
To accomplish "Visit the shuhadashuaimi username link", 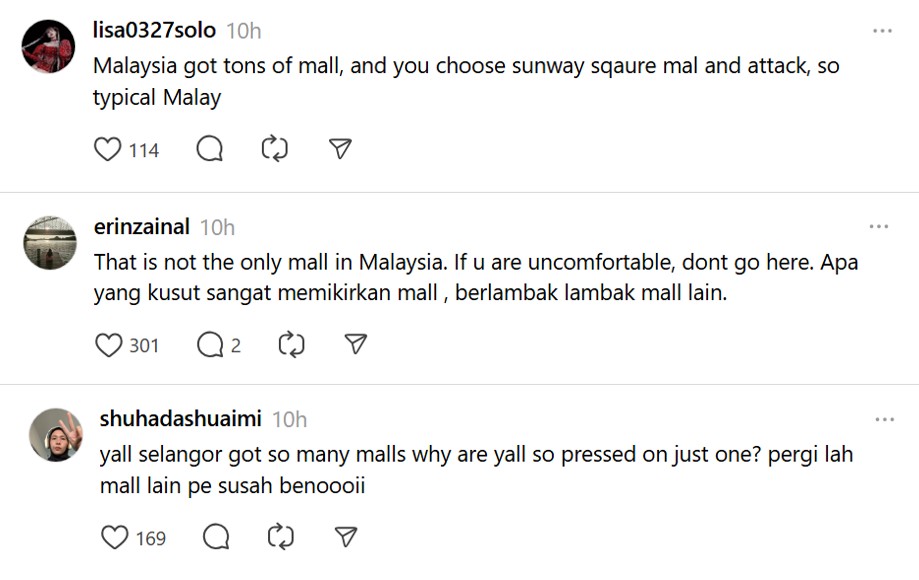I will 180,418.
